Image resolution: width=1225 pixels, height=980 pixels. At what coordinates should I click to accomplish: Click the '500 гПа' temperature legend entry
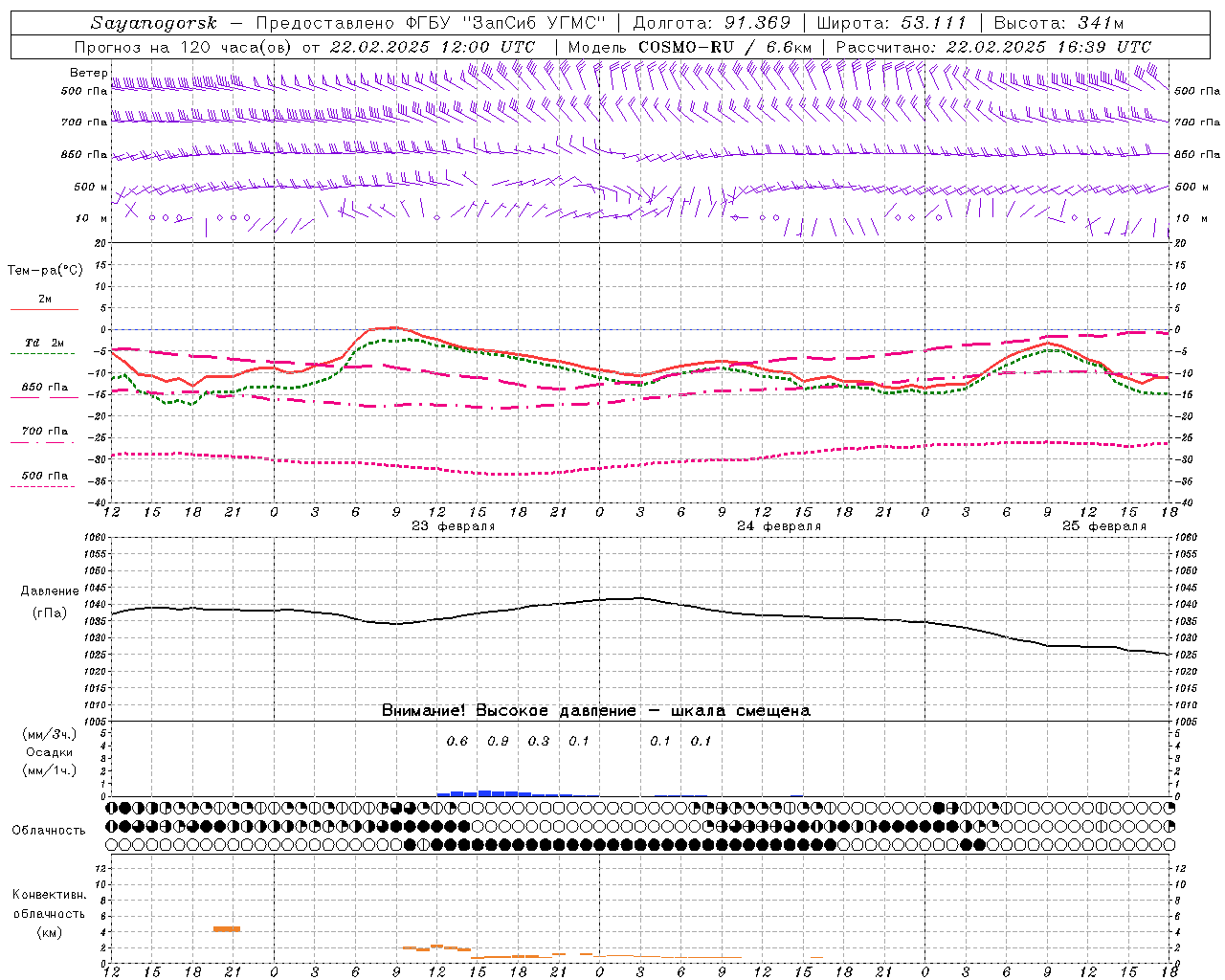pyautogui.click(x=45, y=476)
